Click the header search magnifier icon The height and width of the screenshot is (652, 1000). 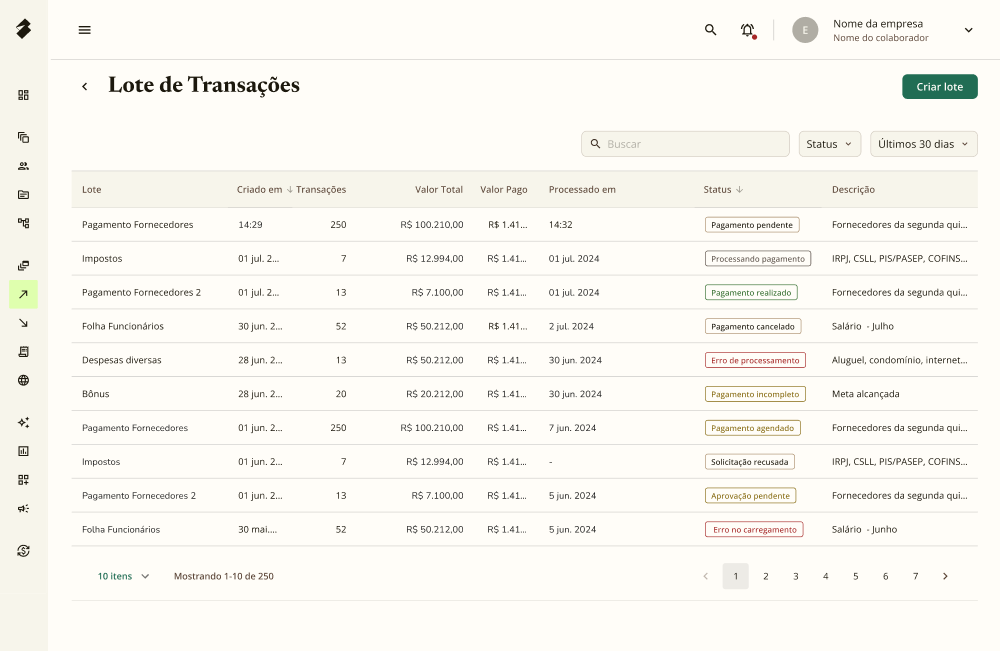(710, 30)
